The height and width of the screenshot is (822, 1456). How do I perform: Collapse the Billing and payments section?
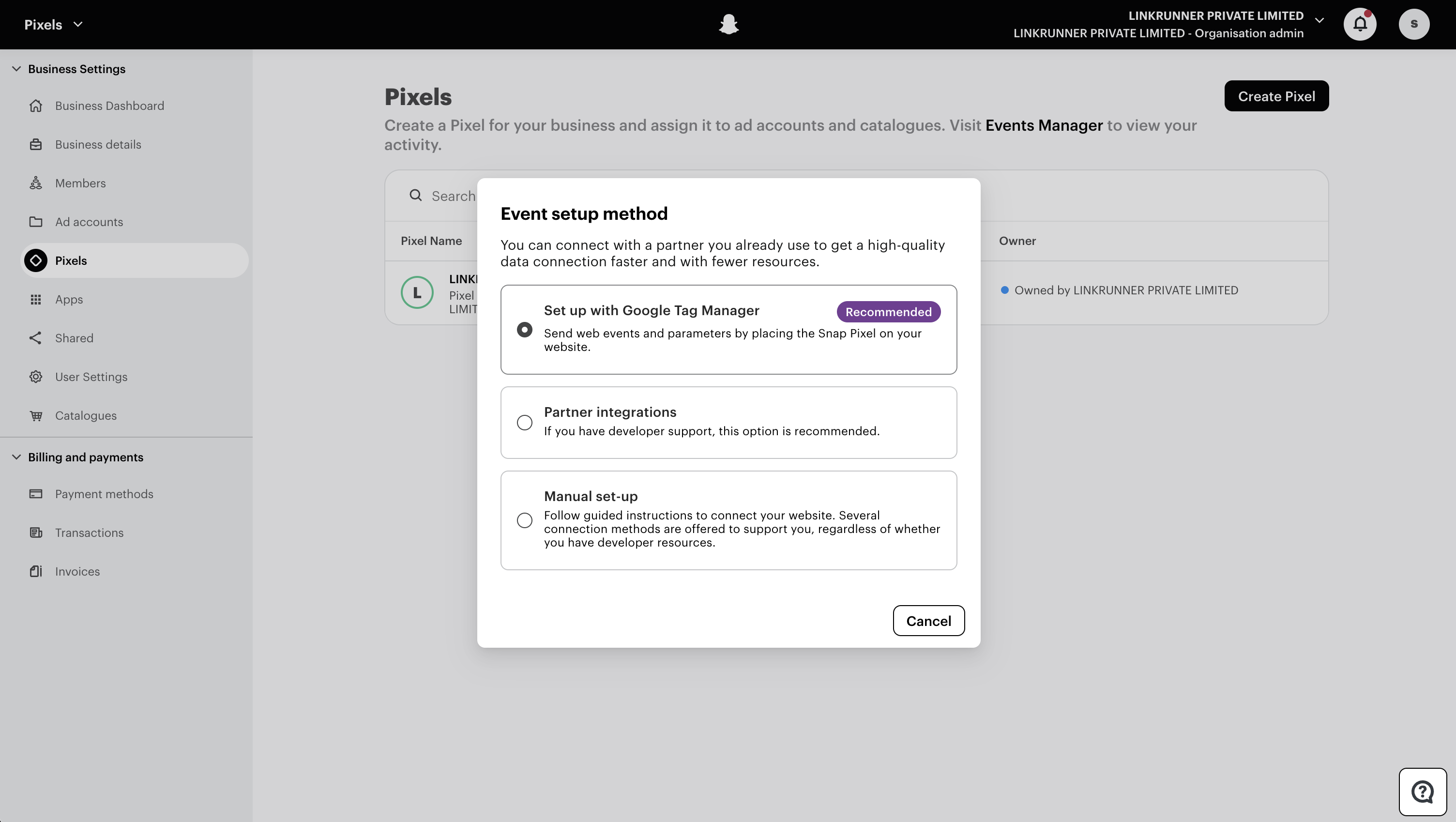click(x=16, y=457)
